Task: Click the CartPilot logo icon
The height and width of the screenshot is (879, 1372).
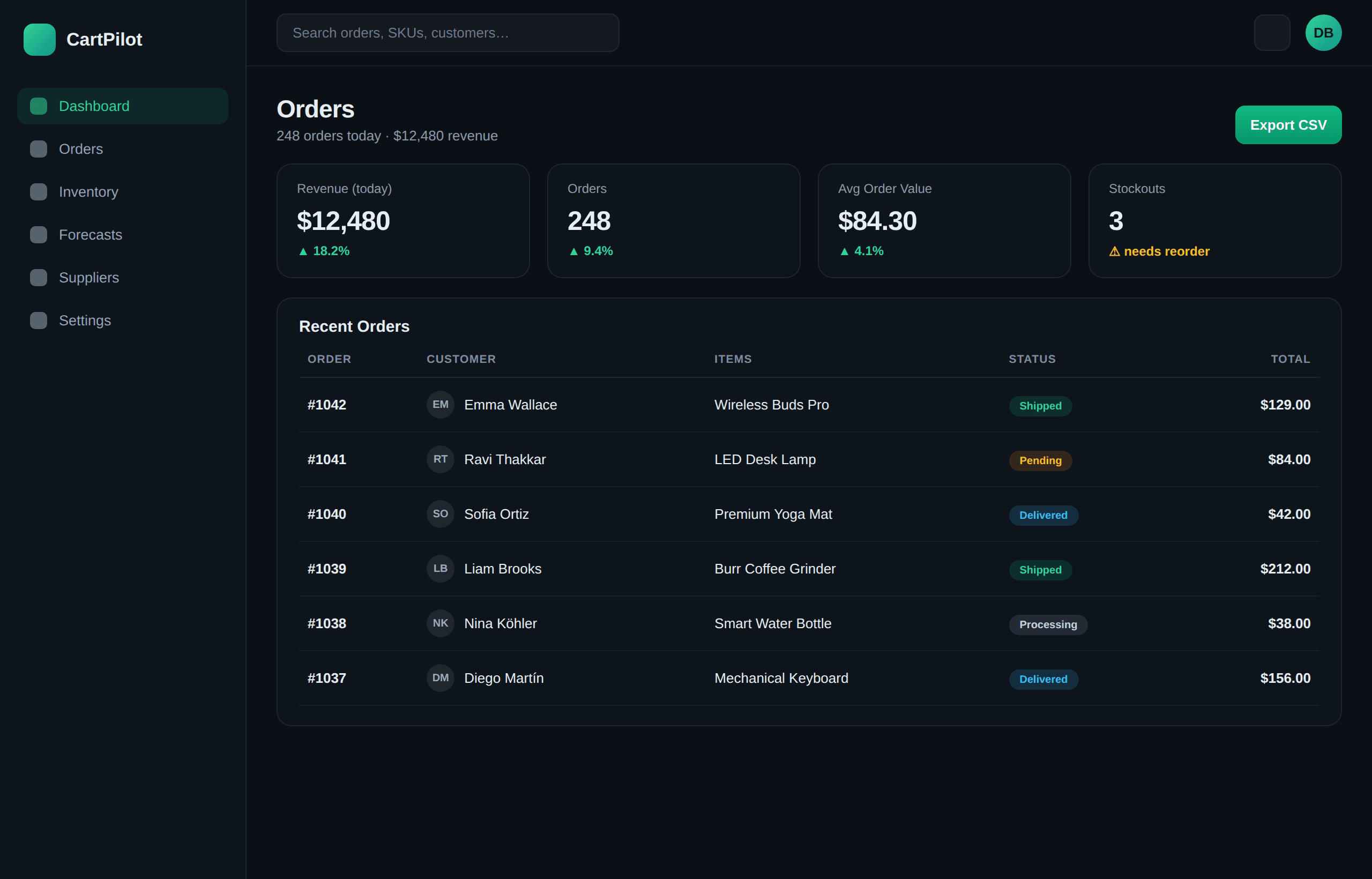Action: point(39,39)
